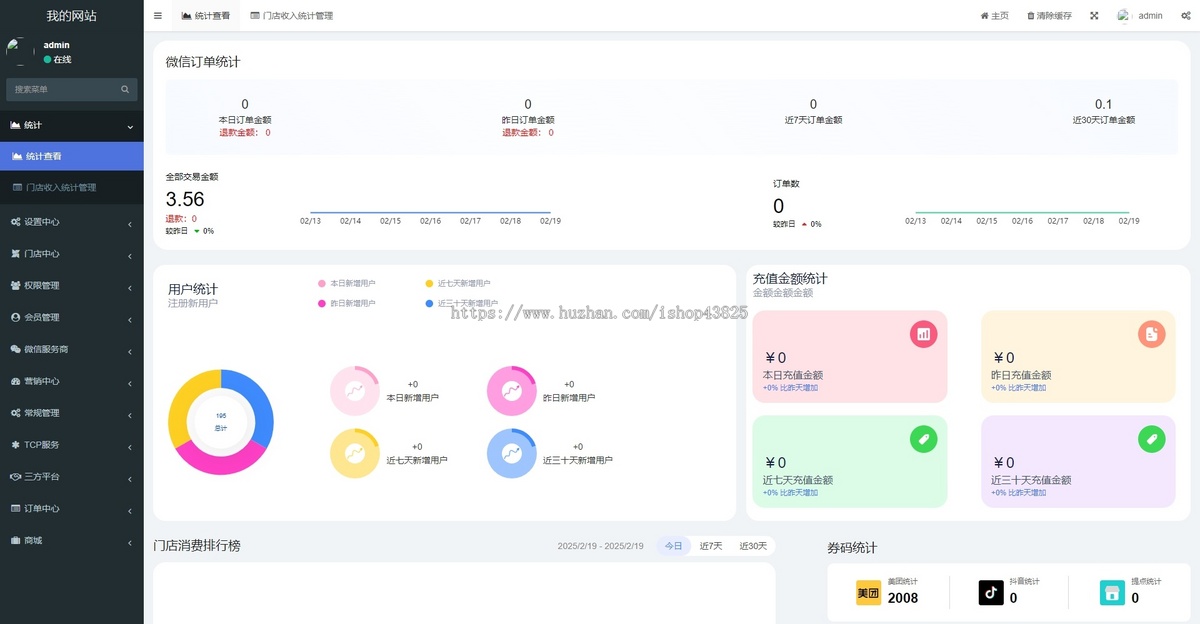This screenshot has height=624, width=1200.
Task: Expand the TCP服务 menu
Action: pyautogui.click(x=72, y=445)
